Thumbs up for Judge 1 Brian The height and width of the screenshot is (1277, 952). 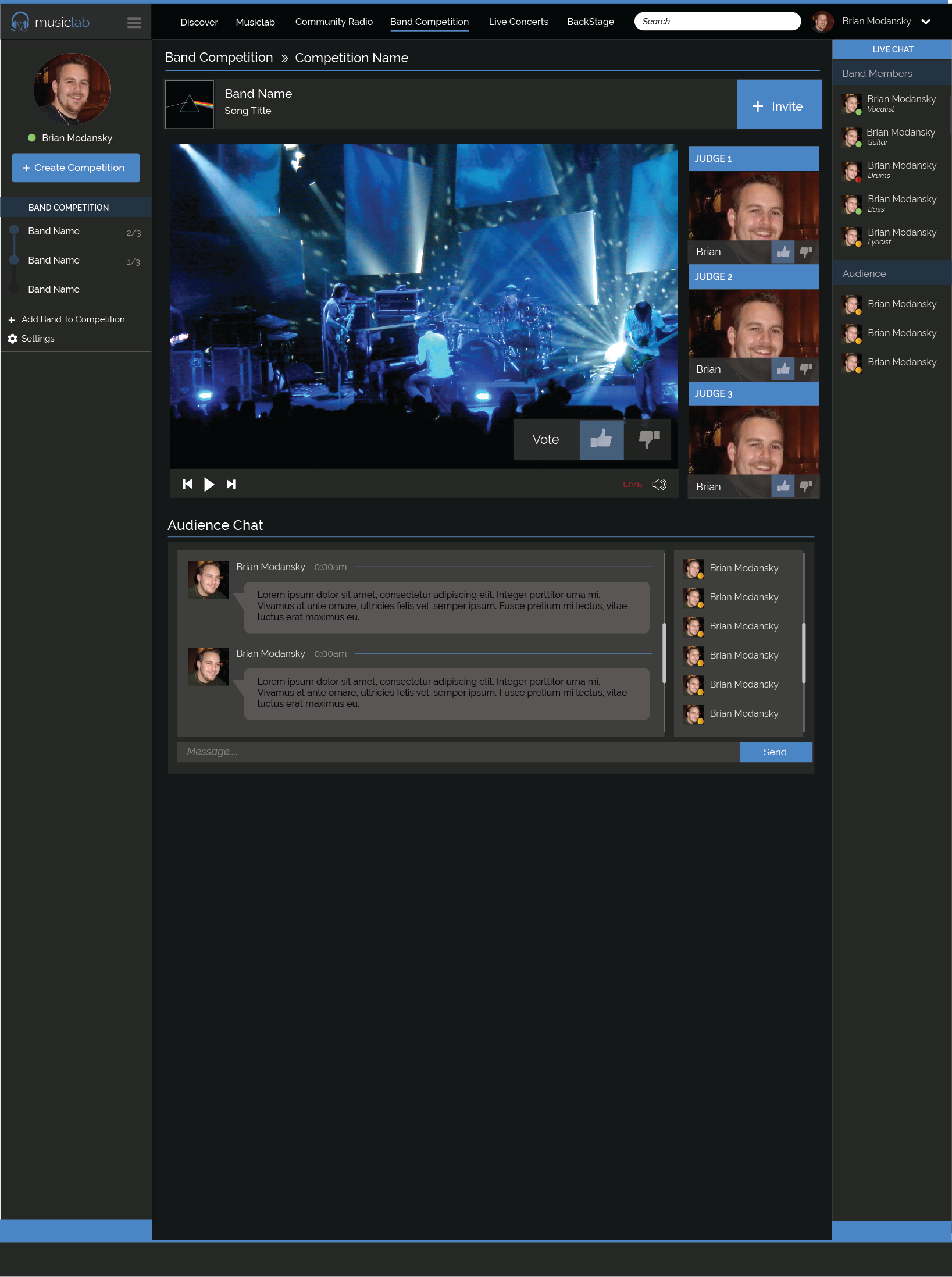783,252
